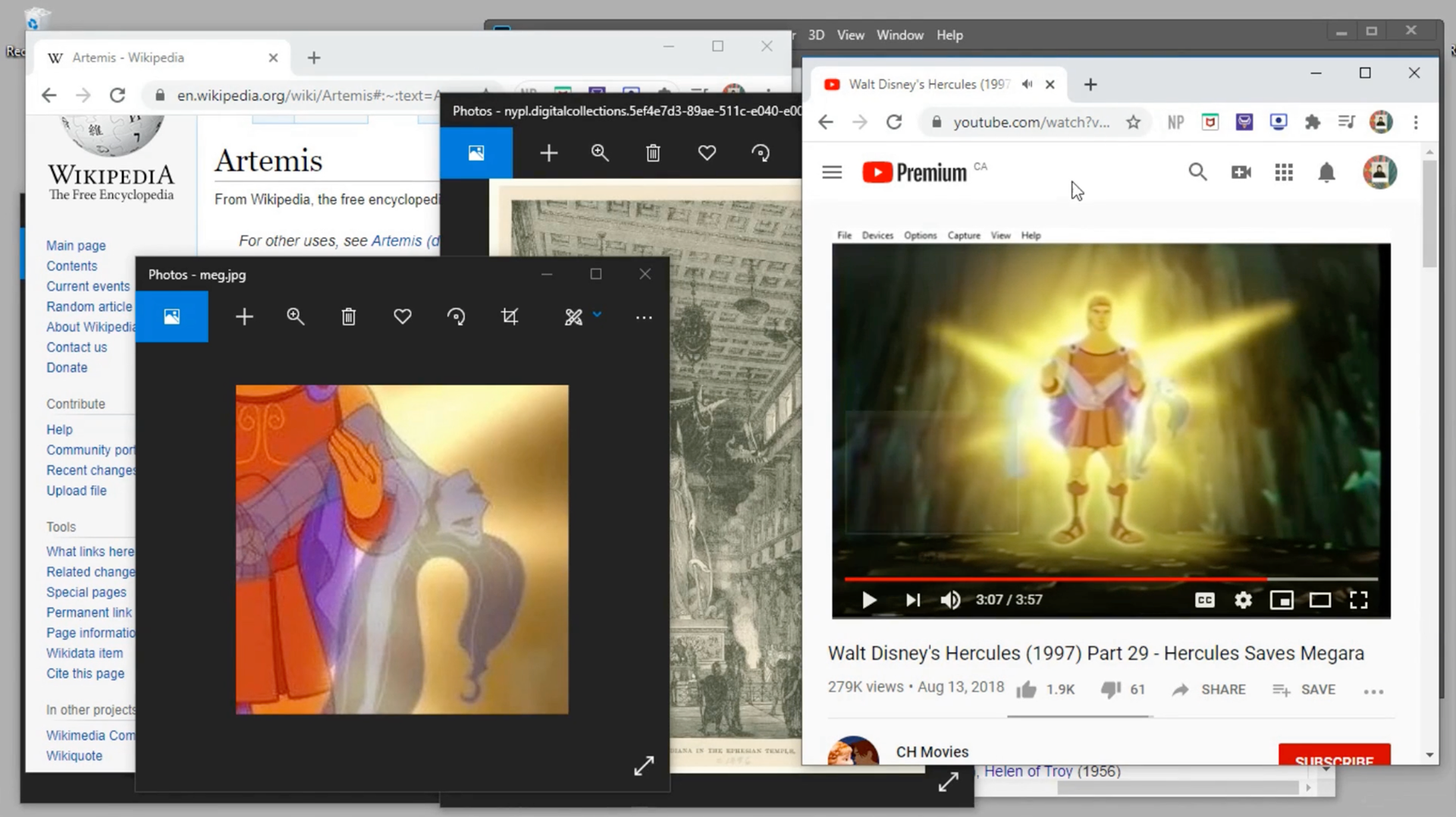
Task: Open YouTube account avatar menu
Action: [1379, 172]
